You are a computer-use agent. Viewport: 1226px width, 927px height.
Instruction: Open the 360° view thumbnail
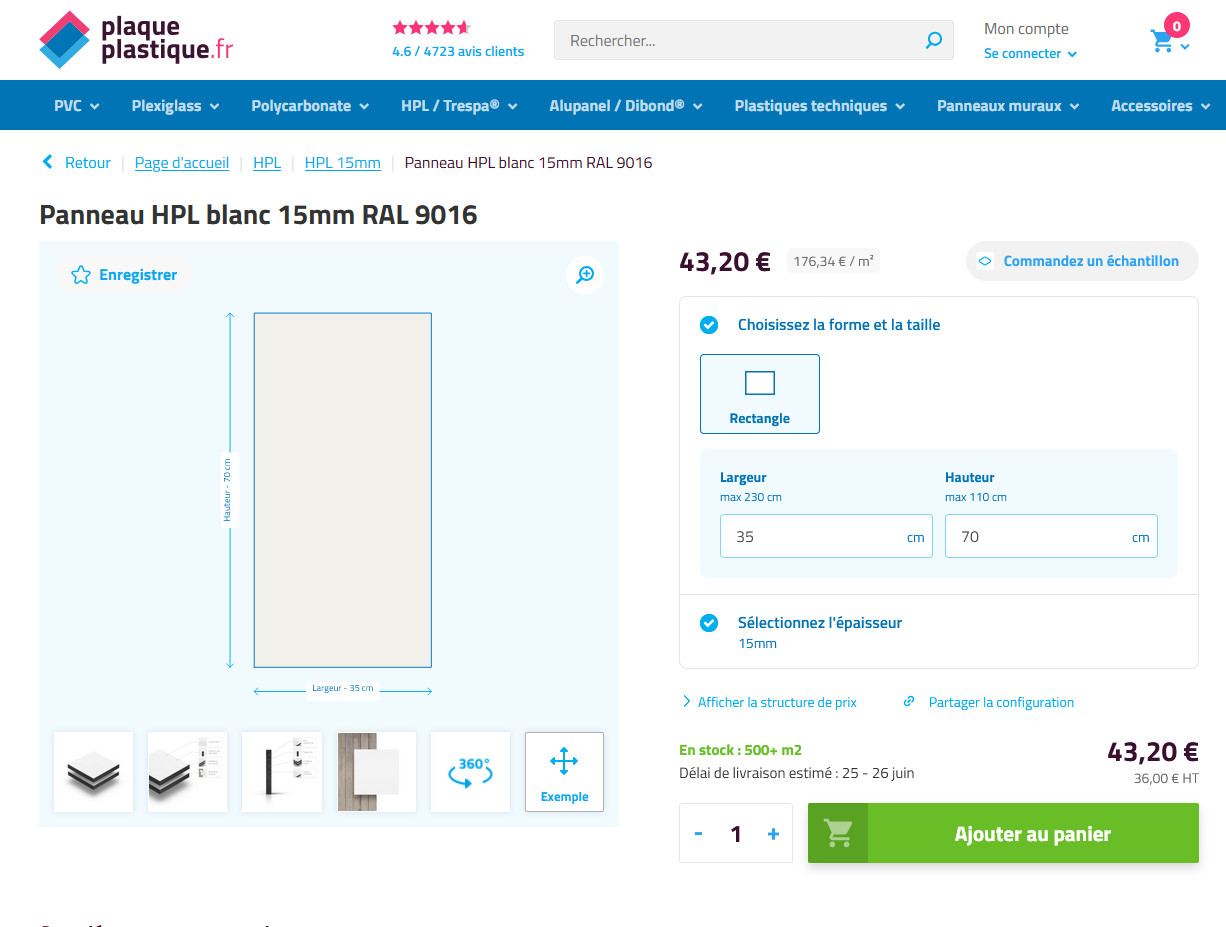[470, 772]
